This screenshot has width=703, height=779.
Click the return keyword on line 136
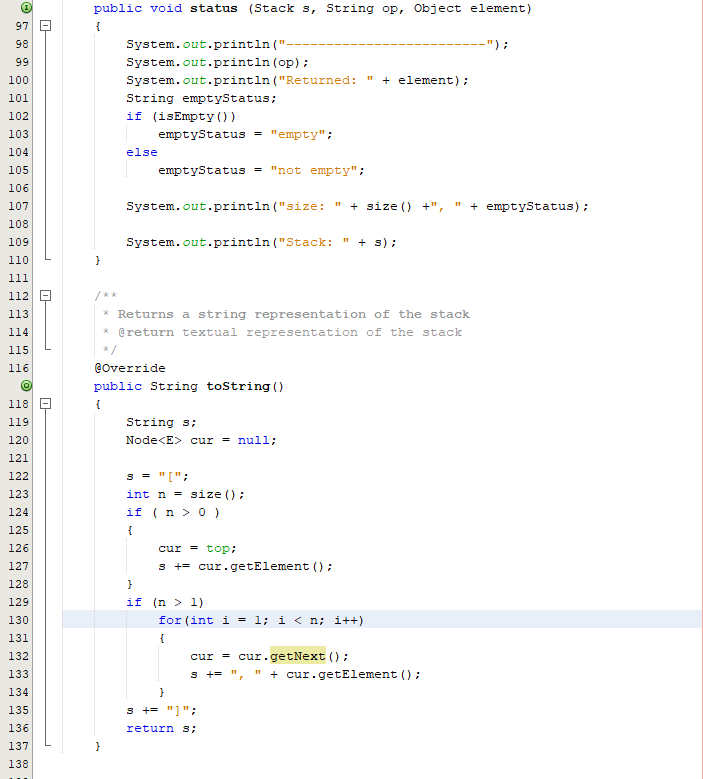(x=150, y=728)
